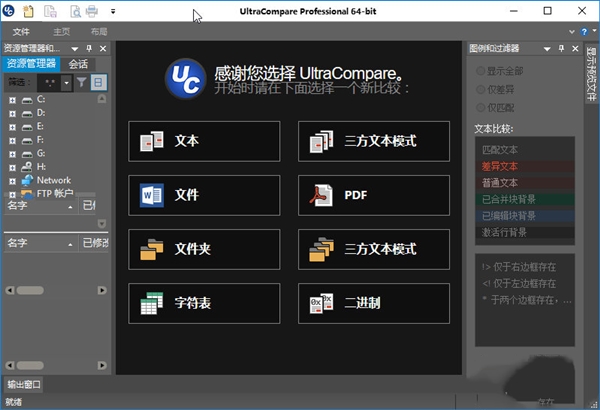Open the 资源管理器 panel options dropdown arrow

75,49
